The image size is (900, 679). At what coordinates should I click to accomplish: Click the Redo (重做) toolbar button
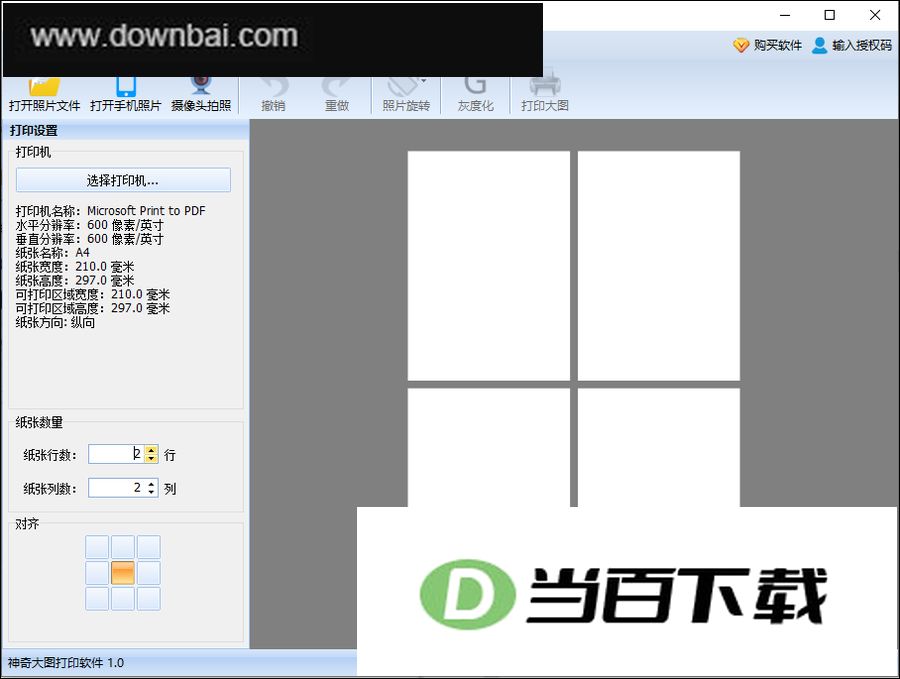click(337, 95)
